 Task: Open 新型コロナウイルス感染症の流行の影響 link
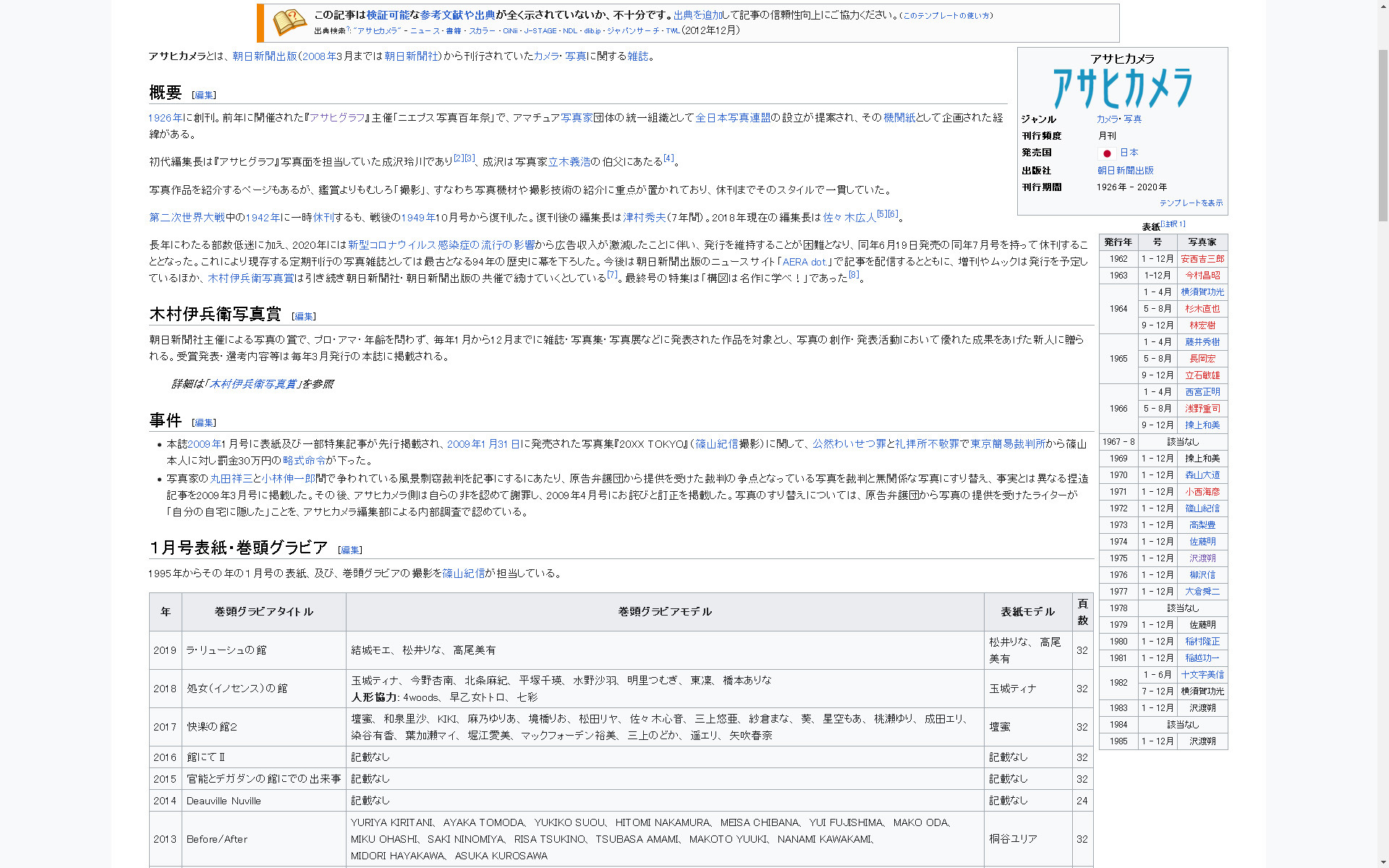[x=441, y=245]
